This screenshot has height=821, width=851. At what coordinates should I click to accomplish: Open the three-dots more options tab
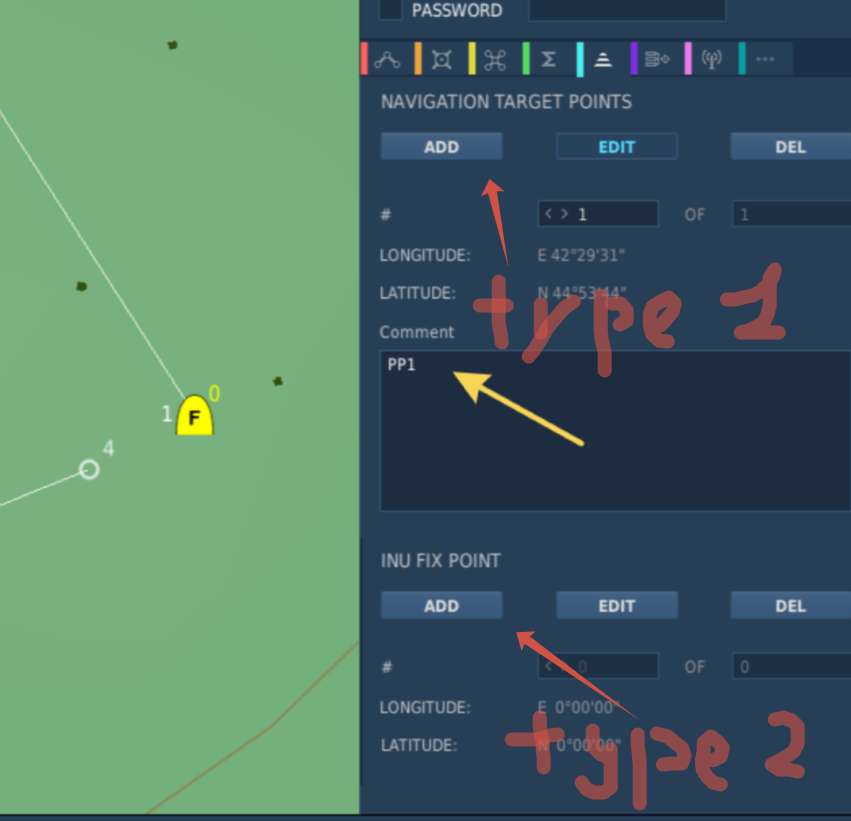coord(765,59)
